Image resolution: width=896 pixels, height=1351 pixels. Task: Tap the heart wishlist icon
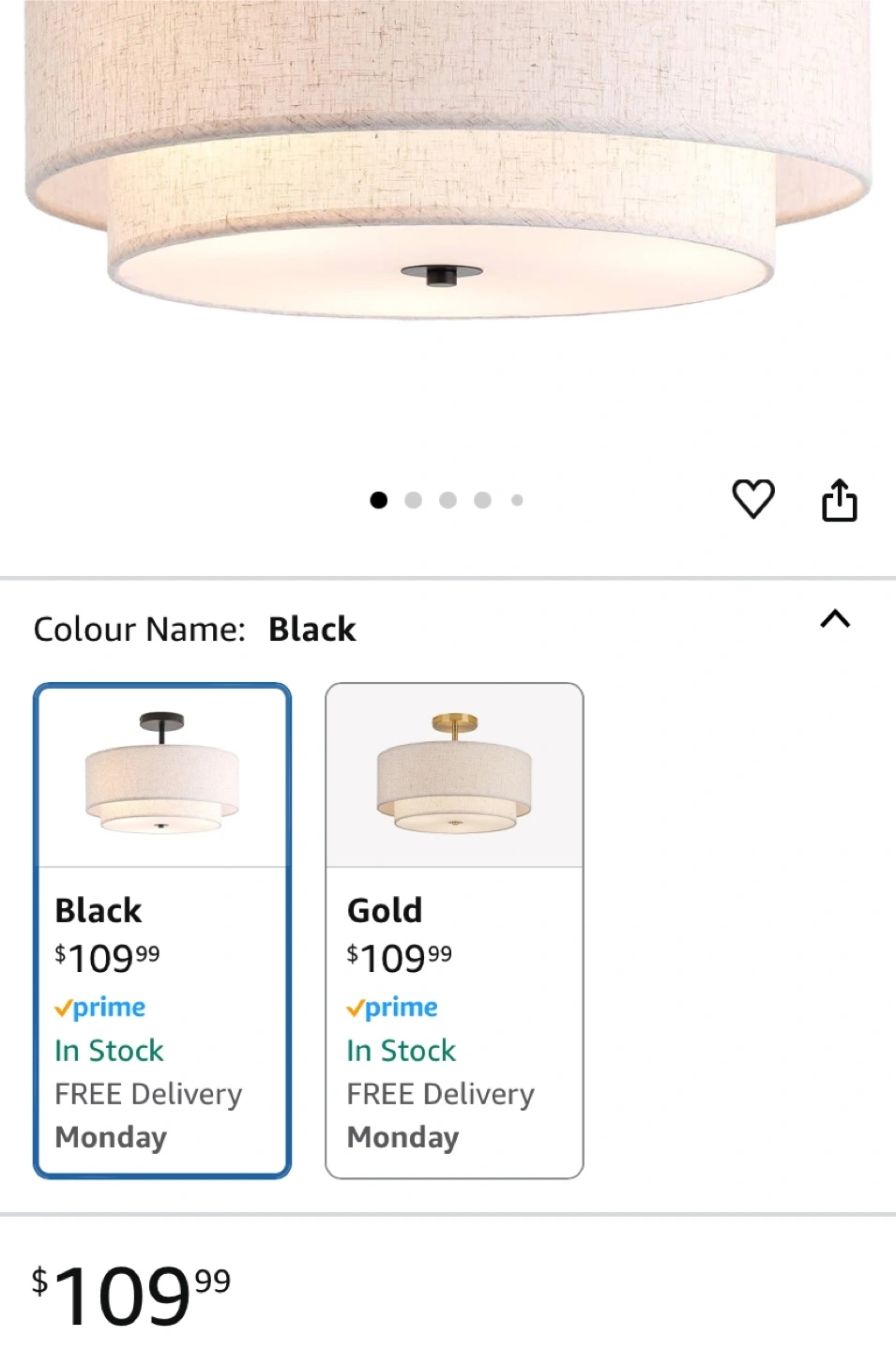pyautogui.click(x=752, y=498)
